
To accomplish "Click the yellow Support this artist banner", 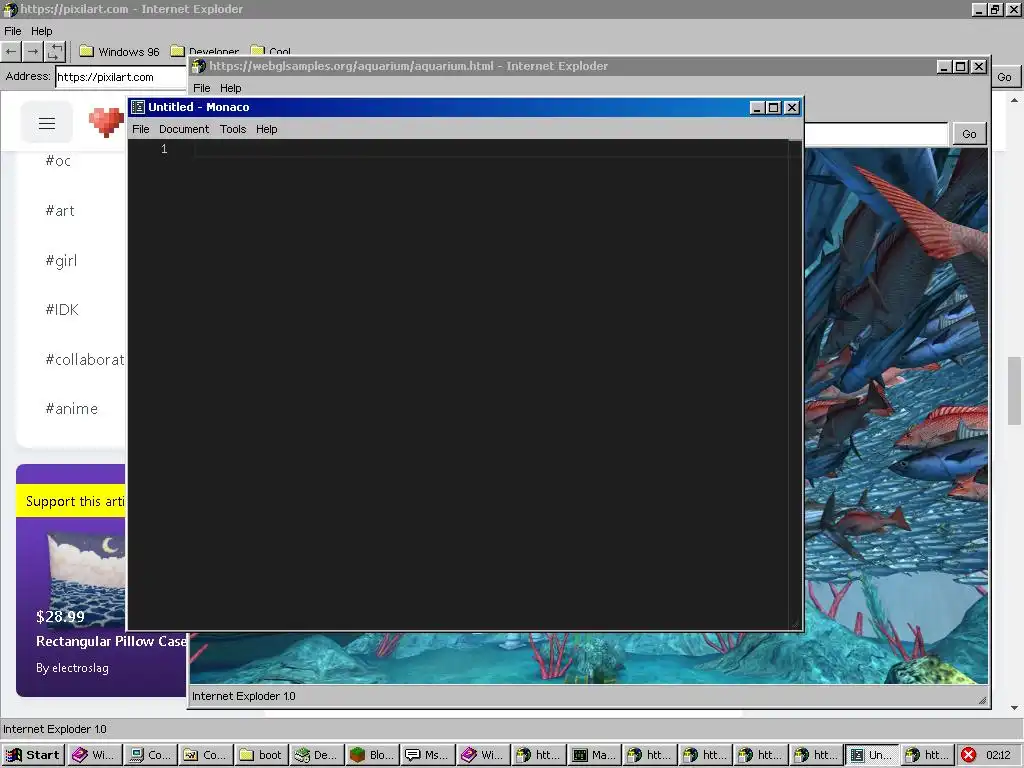I will pyautogui.click(x=71, y=501).
